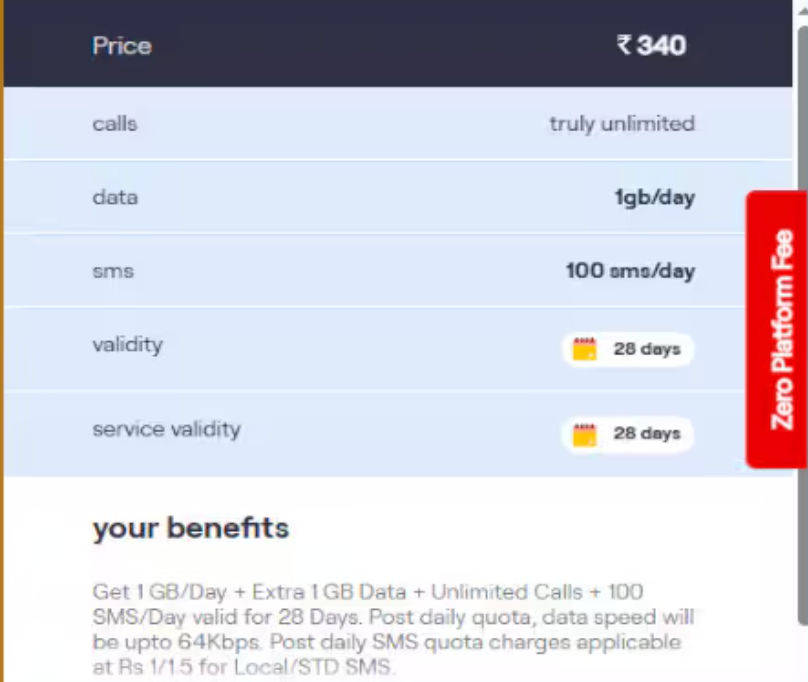Click the validity 28 days badge
This screenshot has width=808, height=682.
click(628, 350)
